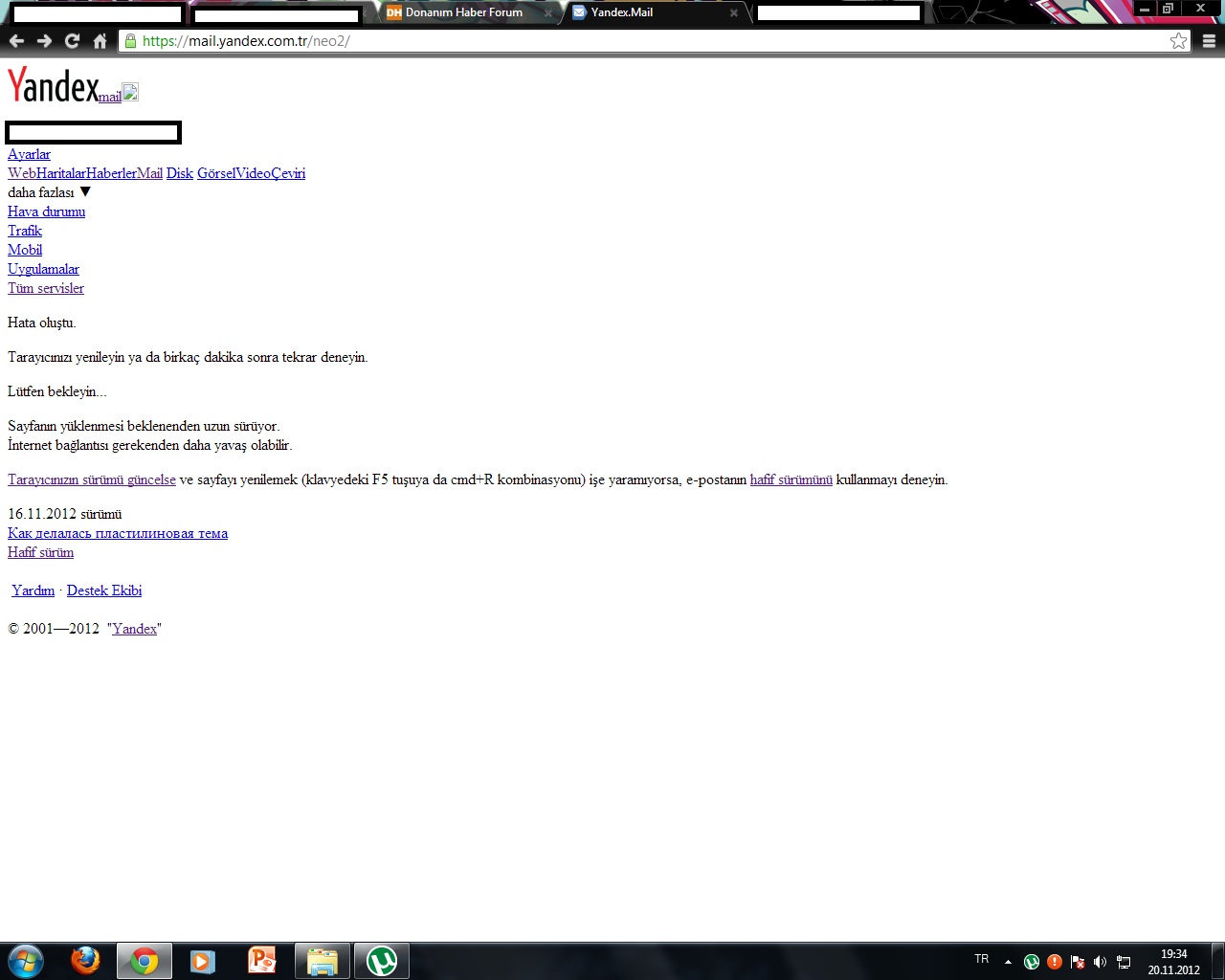Open uTorrent from the taskbar
This screenshot has height=980, width=1225.
click(x=382, y=961)
